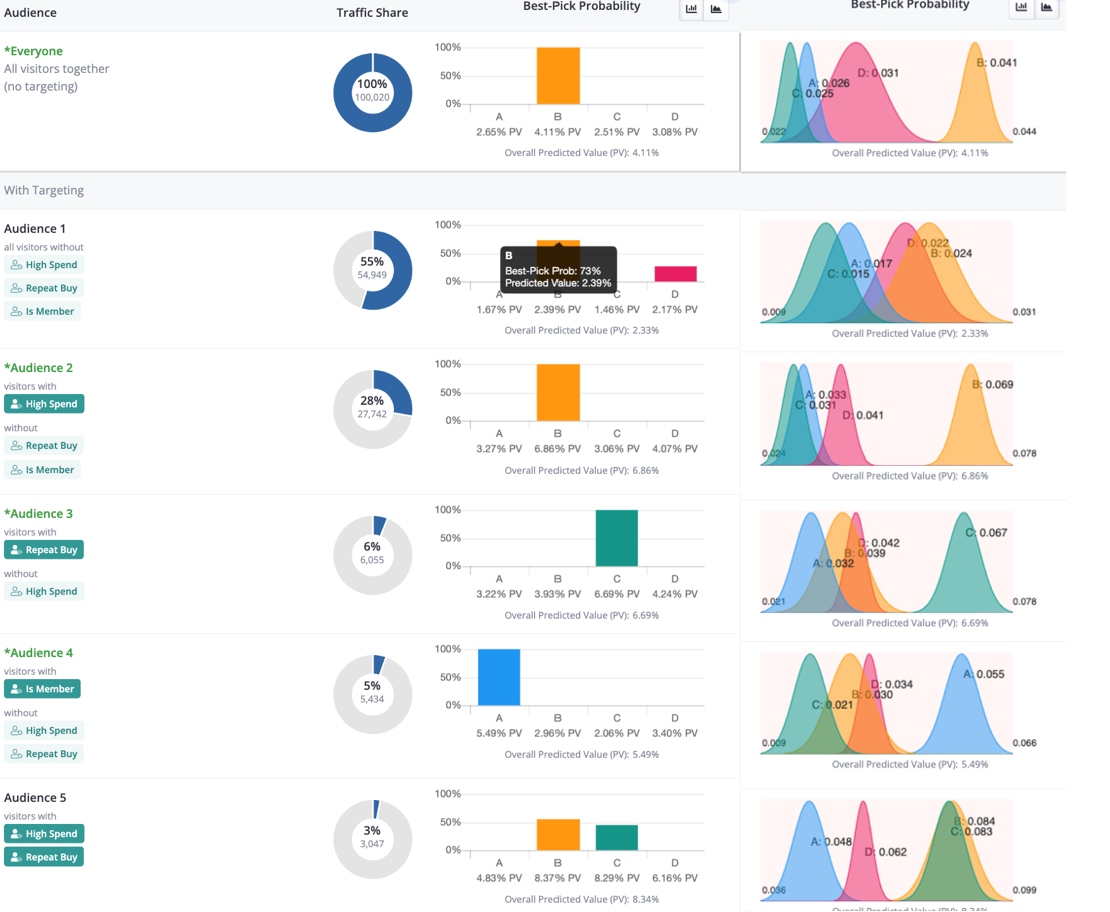1110x912 pixels.
Task: Click the bar chart icon in the middle column header
Action: (x=691, y=9)
